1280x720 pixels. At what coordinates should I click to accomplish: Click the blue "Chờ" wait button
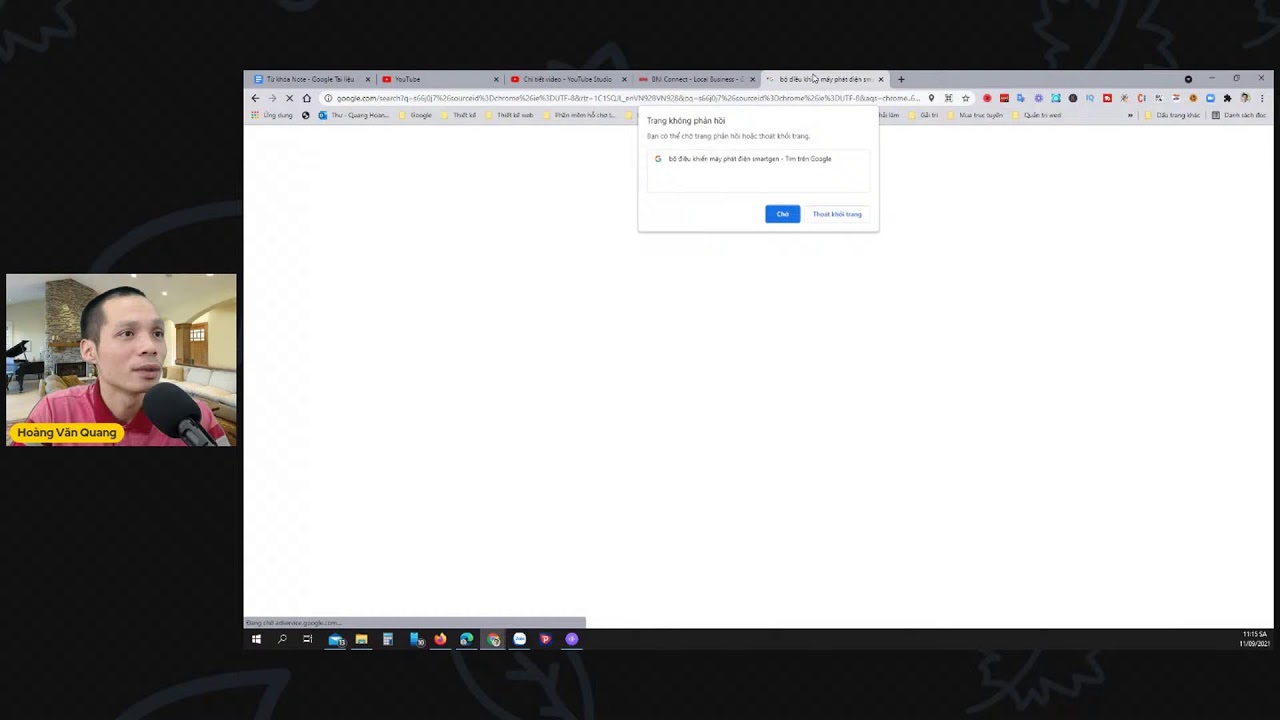click(x=782, y=214)
